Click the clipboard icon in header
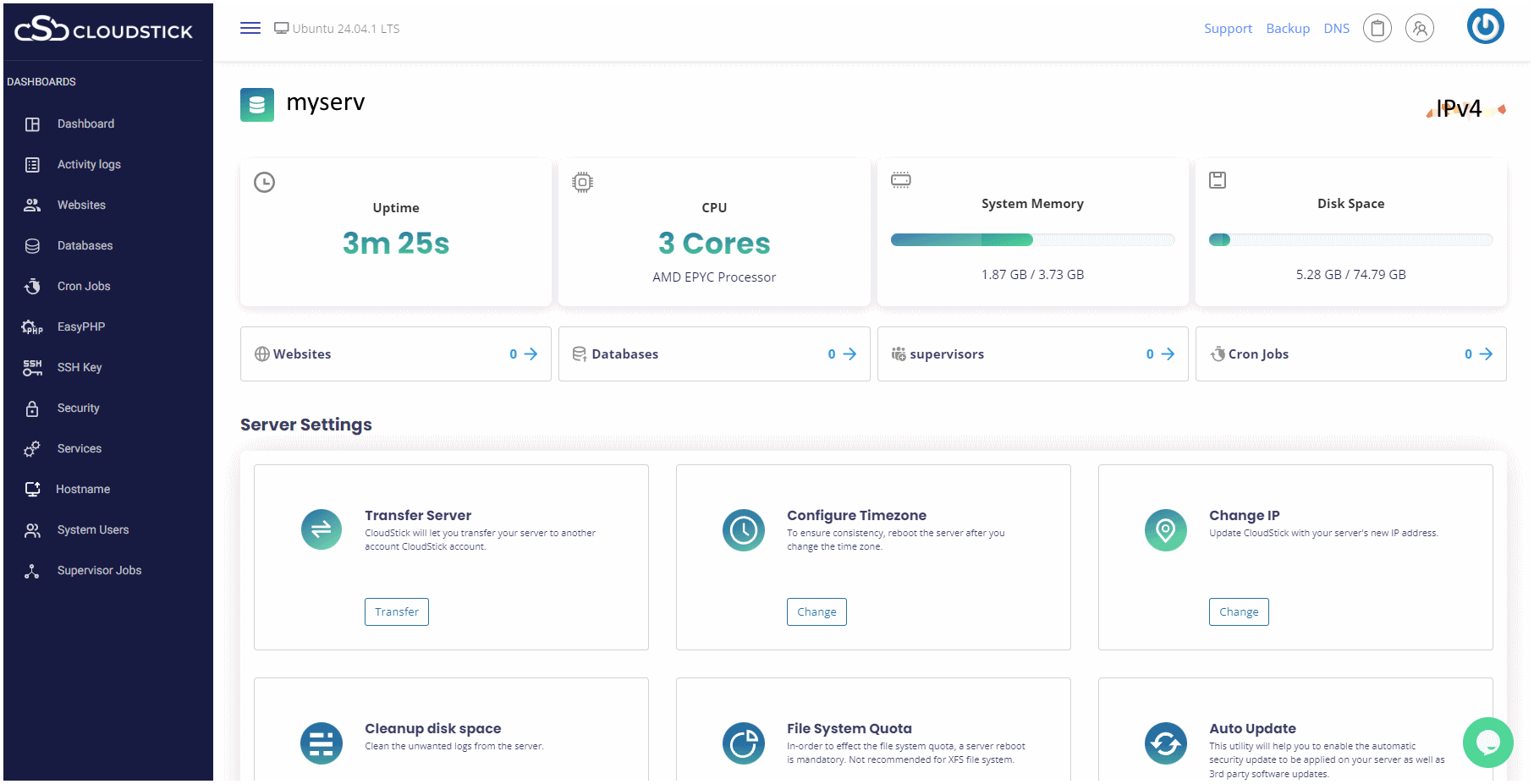Screen dimensions: 1534x784 (x=1377, y=29)
